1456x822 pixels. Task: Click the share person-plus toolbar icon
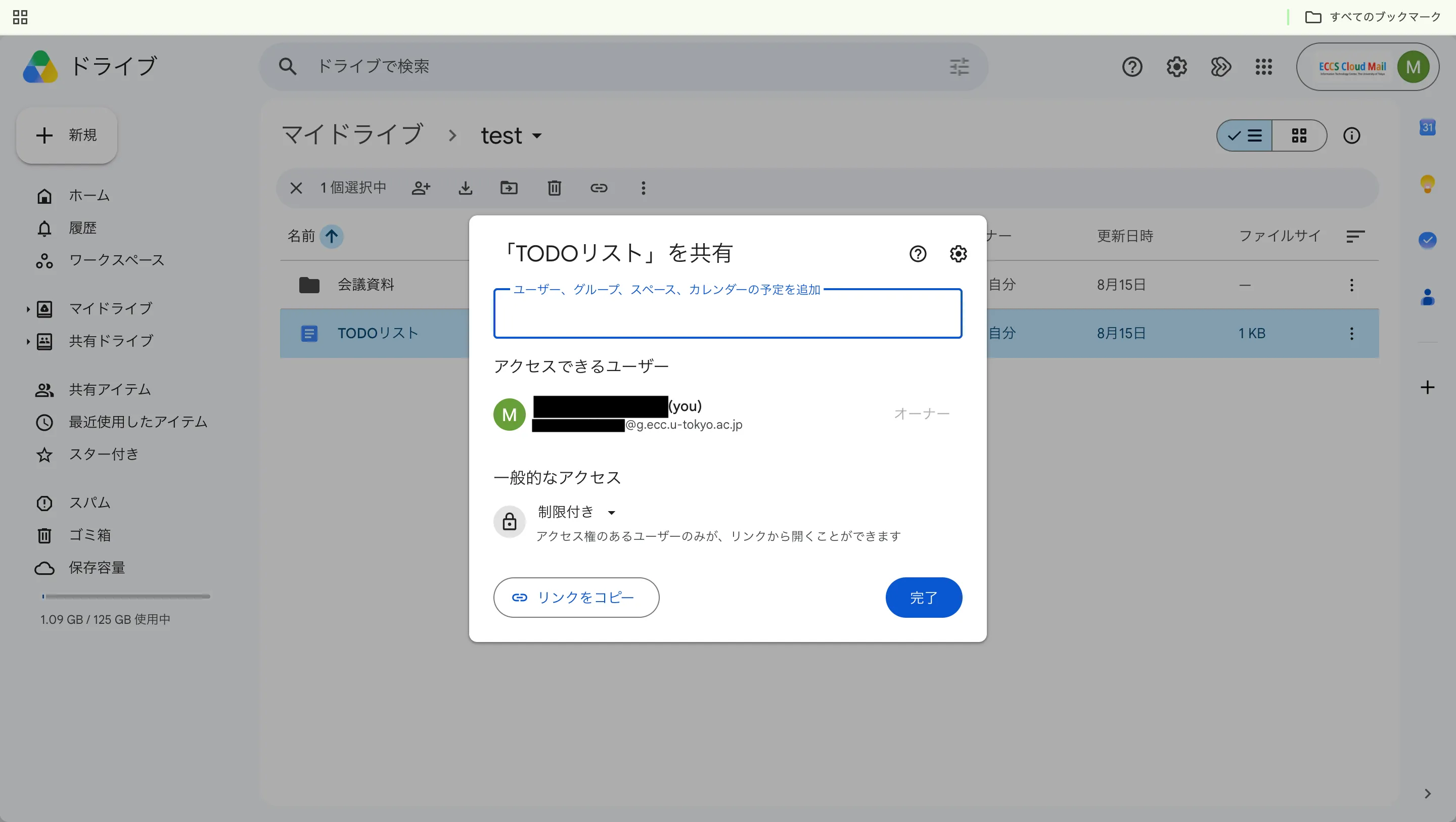(x=421, y=188)
